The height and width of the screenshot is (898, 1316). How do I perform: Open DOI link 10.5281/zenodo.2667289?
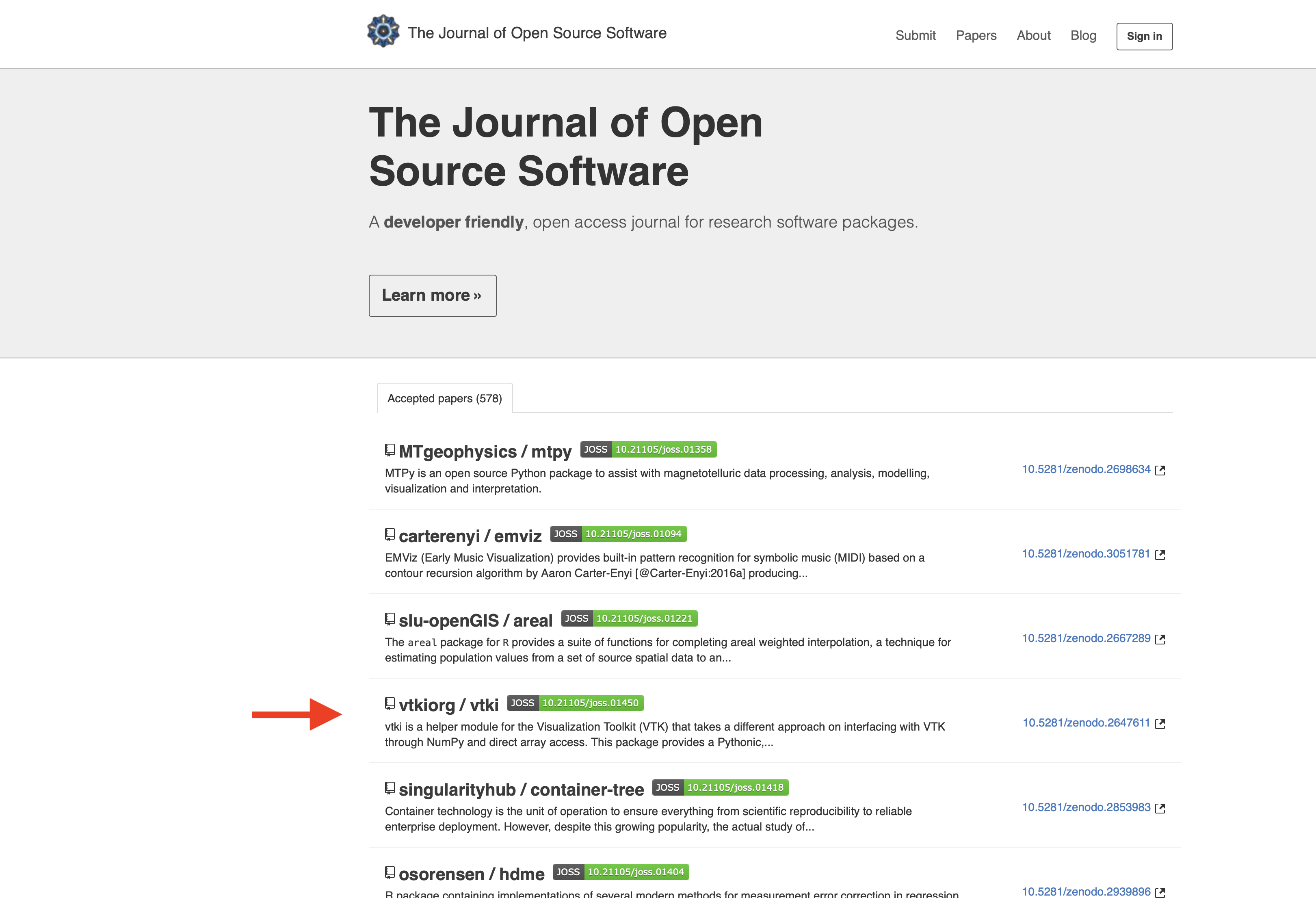click(1086, 638)
